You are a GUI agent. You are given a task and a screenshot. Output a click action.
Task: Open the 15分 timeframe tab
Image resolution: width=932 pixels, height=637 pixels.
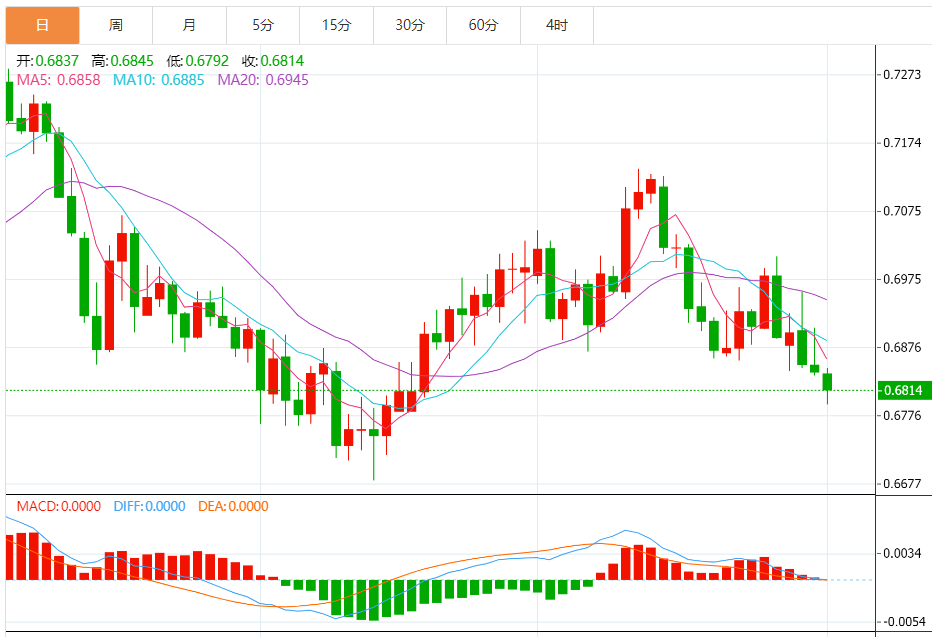click(336, 25)
